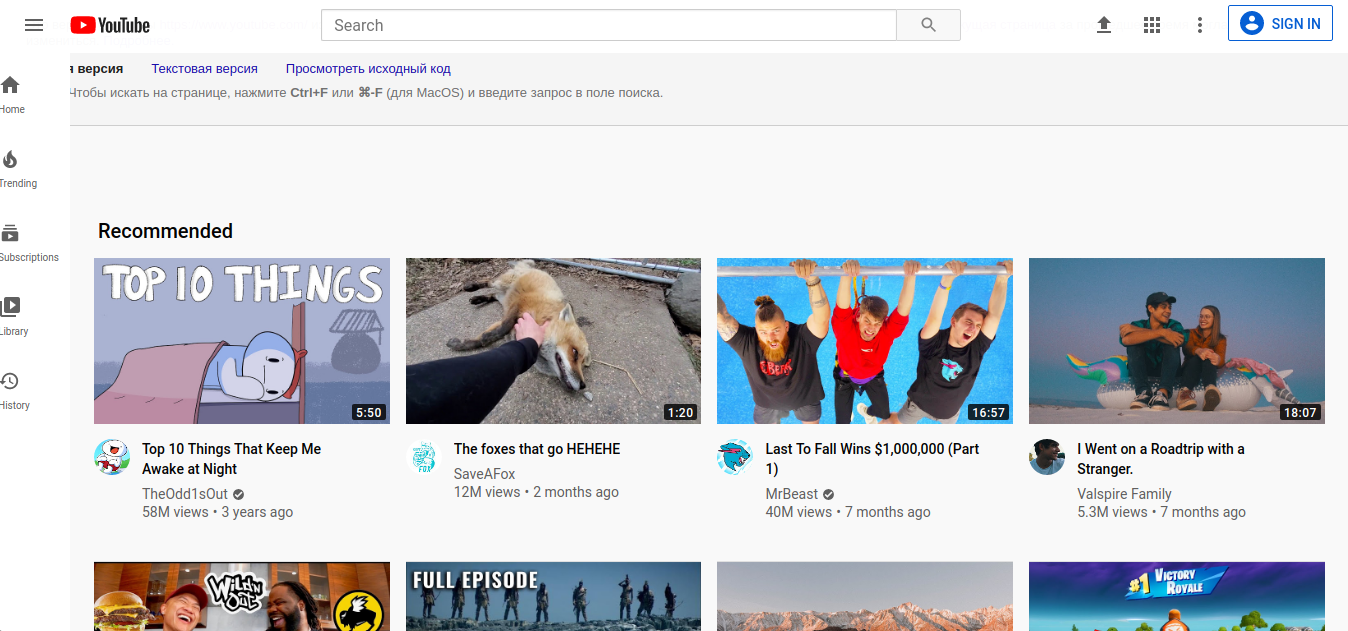Image resolution: width=1348 pixels, height=631 pixels.
Task: Open the hamburger guide menu
Action: point(34,25)
